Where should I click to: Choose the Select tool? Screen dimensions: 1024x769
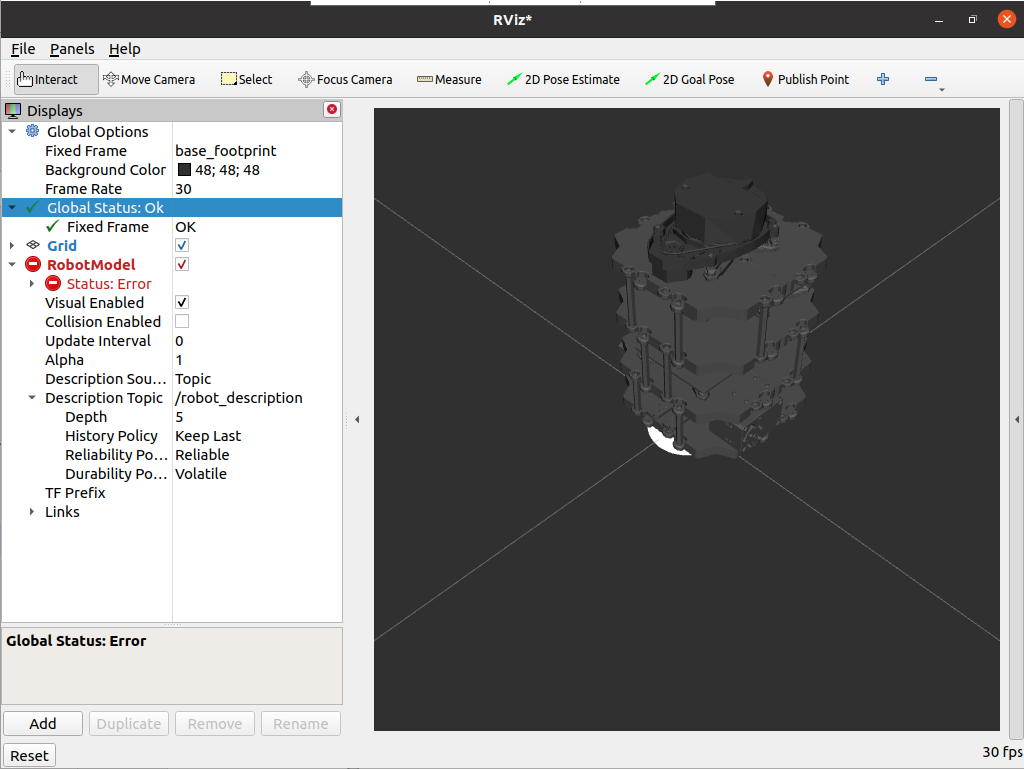pos(246,79)
